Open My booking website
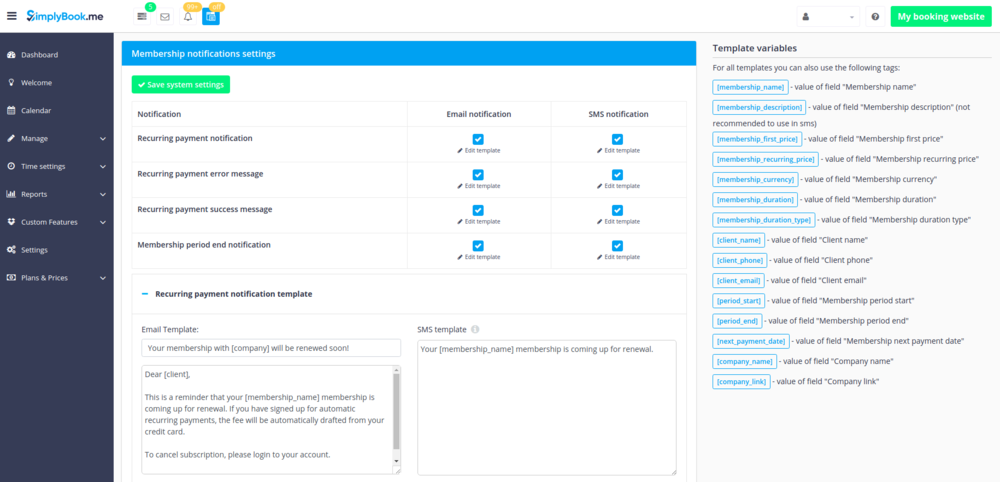1000x482 pixels. (940, 17)
